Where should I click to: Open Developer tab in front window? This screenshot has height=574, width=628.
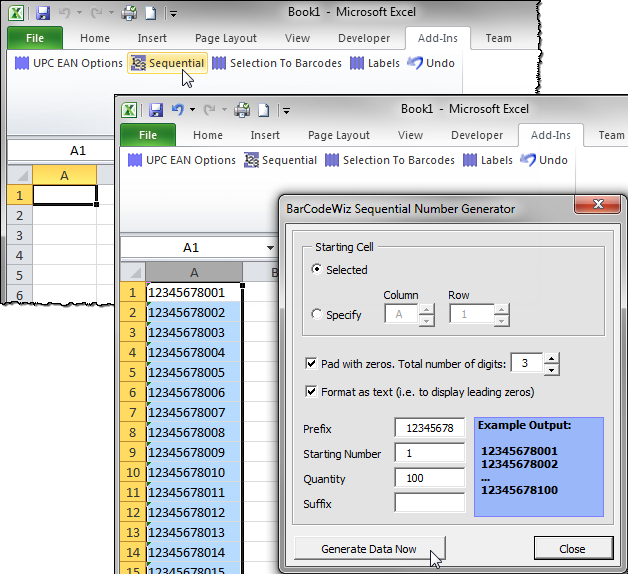pyautogui.click(x=477, y=135)
